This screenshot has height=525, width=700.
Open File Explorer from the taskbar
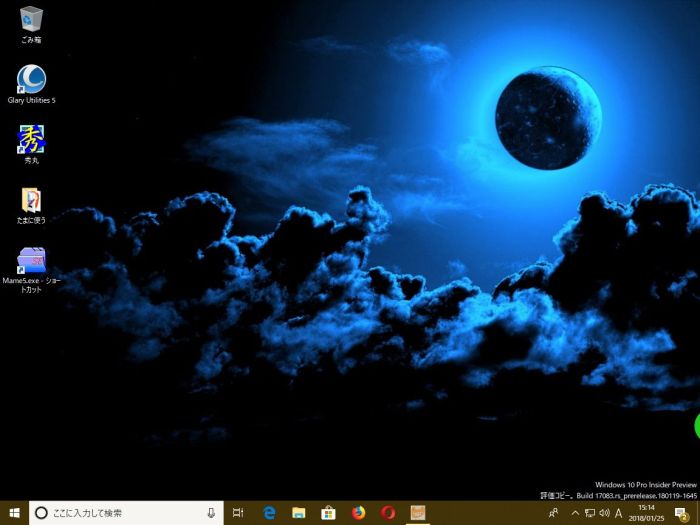click(x=298, y=512)
